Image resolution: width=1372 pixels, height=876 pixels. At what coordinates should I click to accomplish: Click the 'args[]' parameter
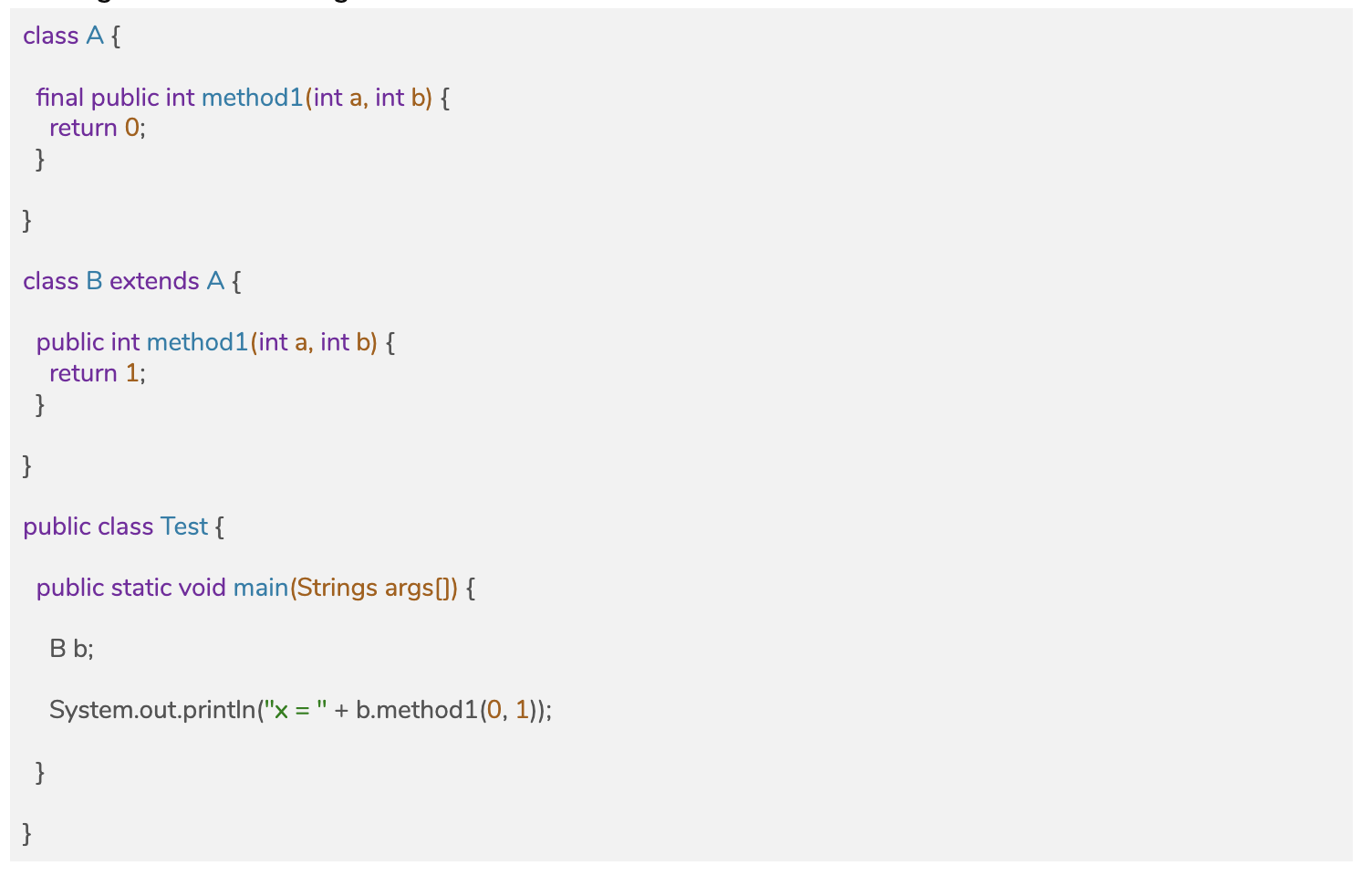[x=418, y=588]
